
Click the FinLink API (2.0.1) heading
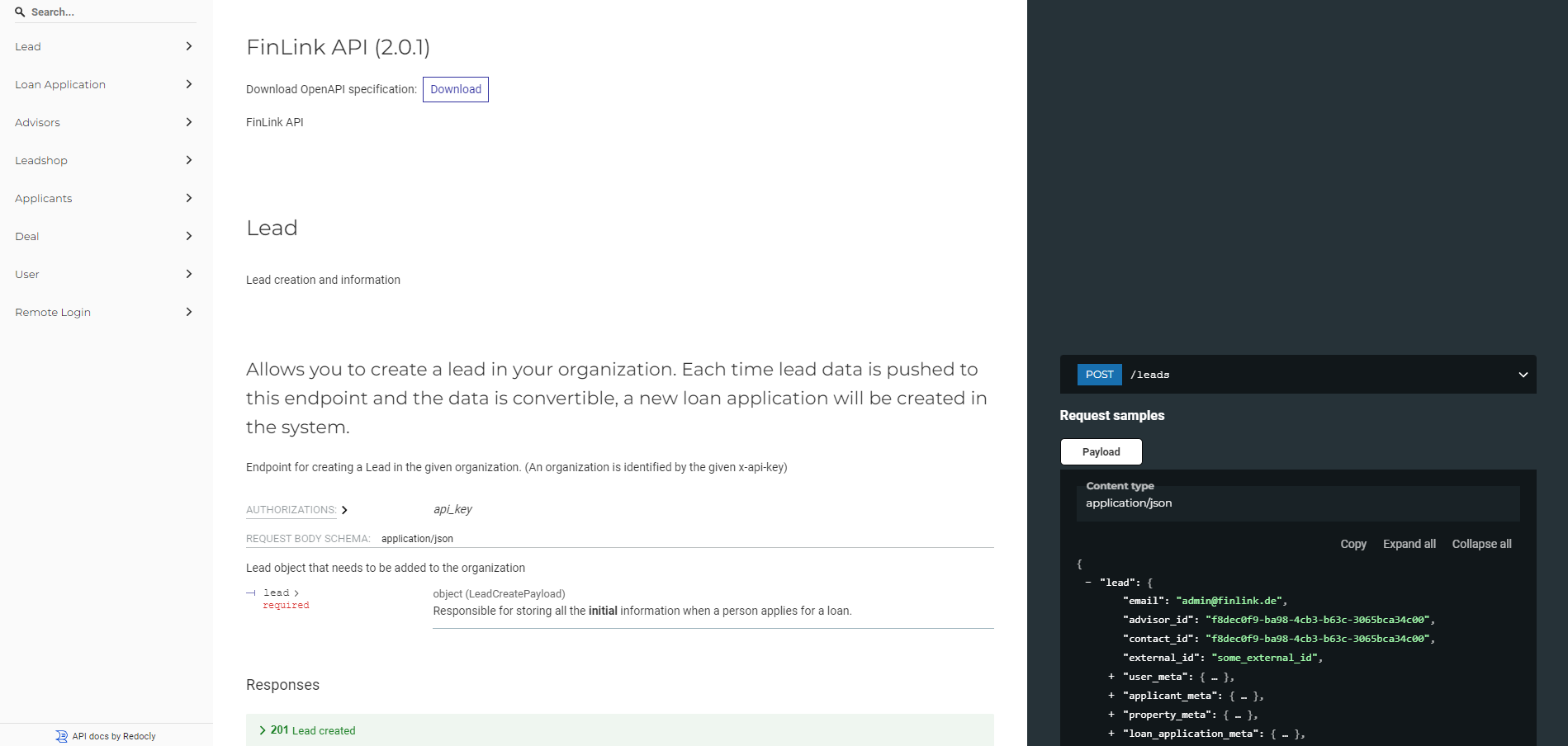pyautogui.click(x=338, y=47)
